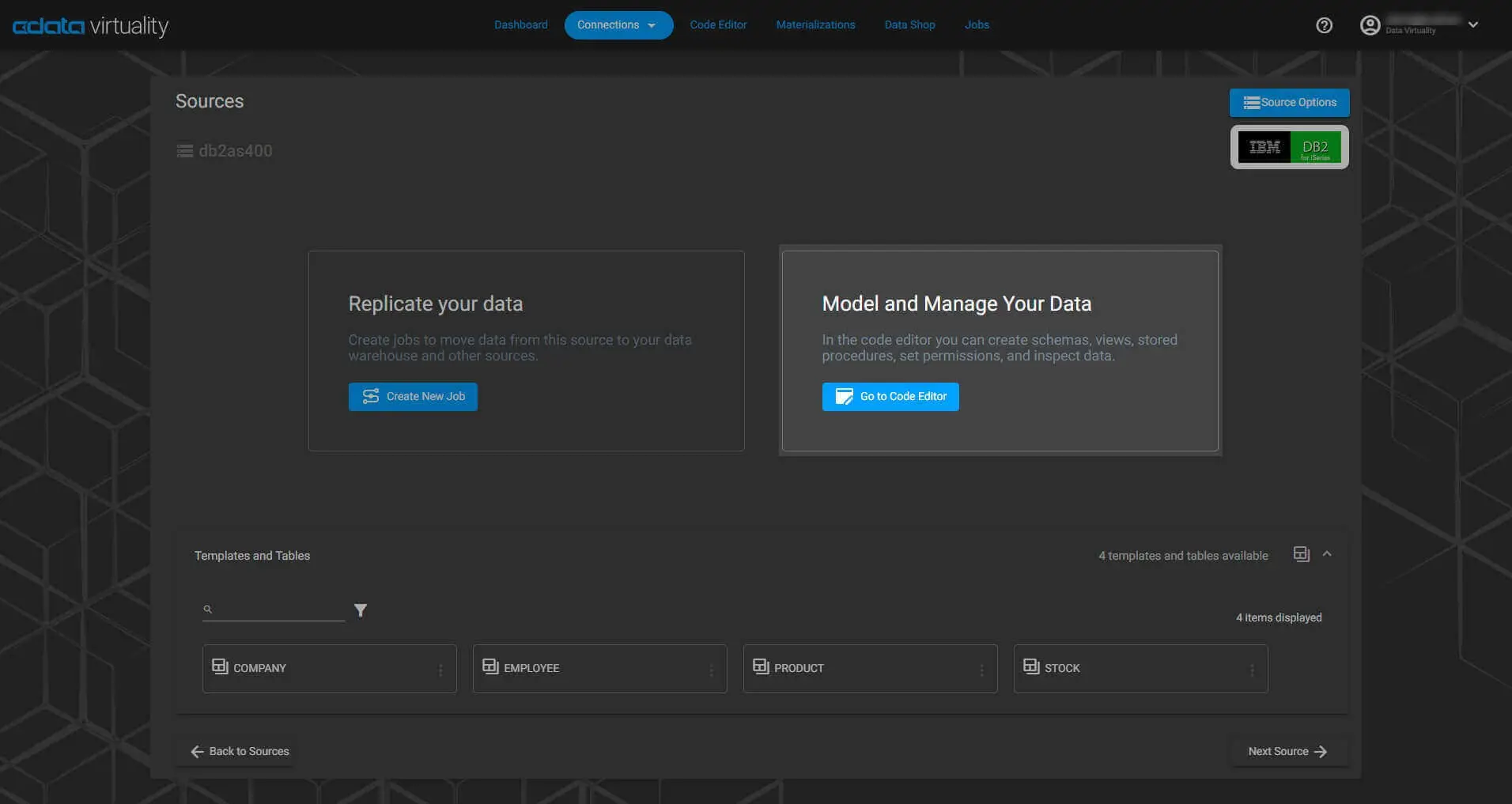The width and height of the screenshot is (1512, 804).
Task: Collapse the Templates and Tables section
Action: coord(1327,554)
